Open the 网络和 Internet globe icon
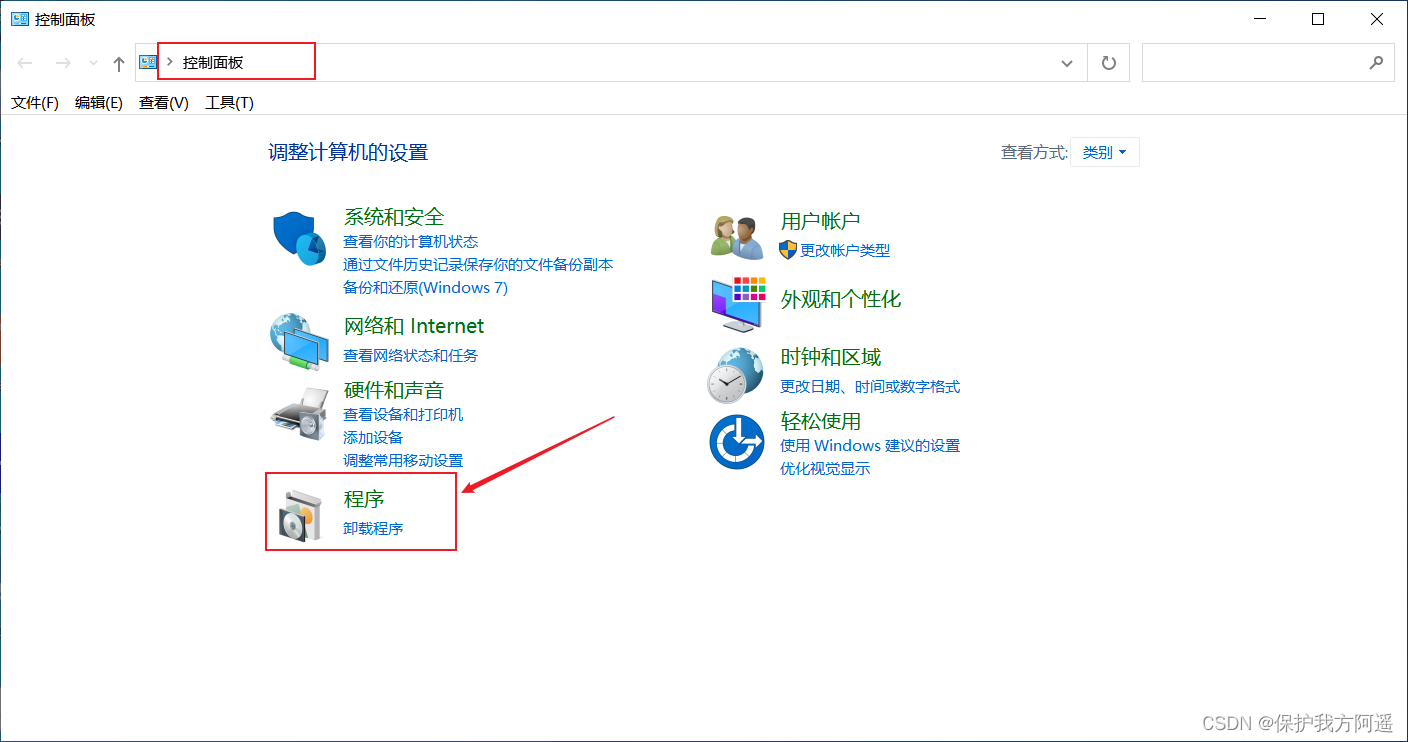The height and width of the screenshot is (742, 1408). click(x=299, y=343)
